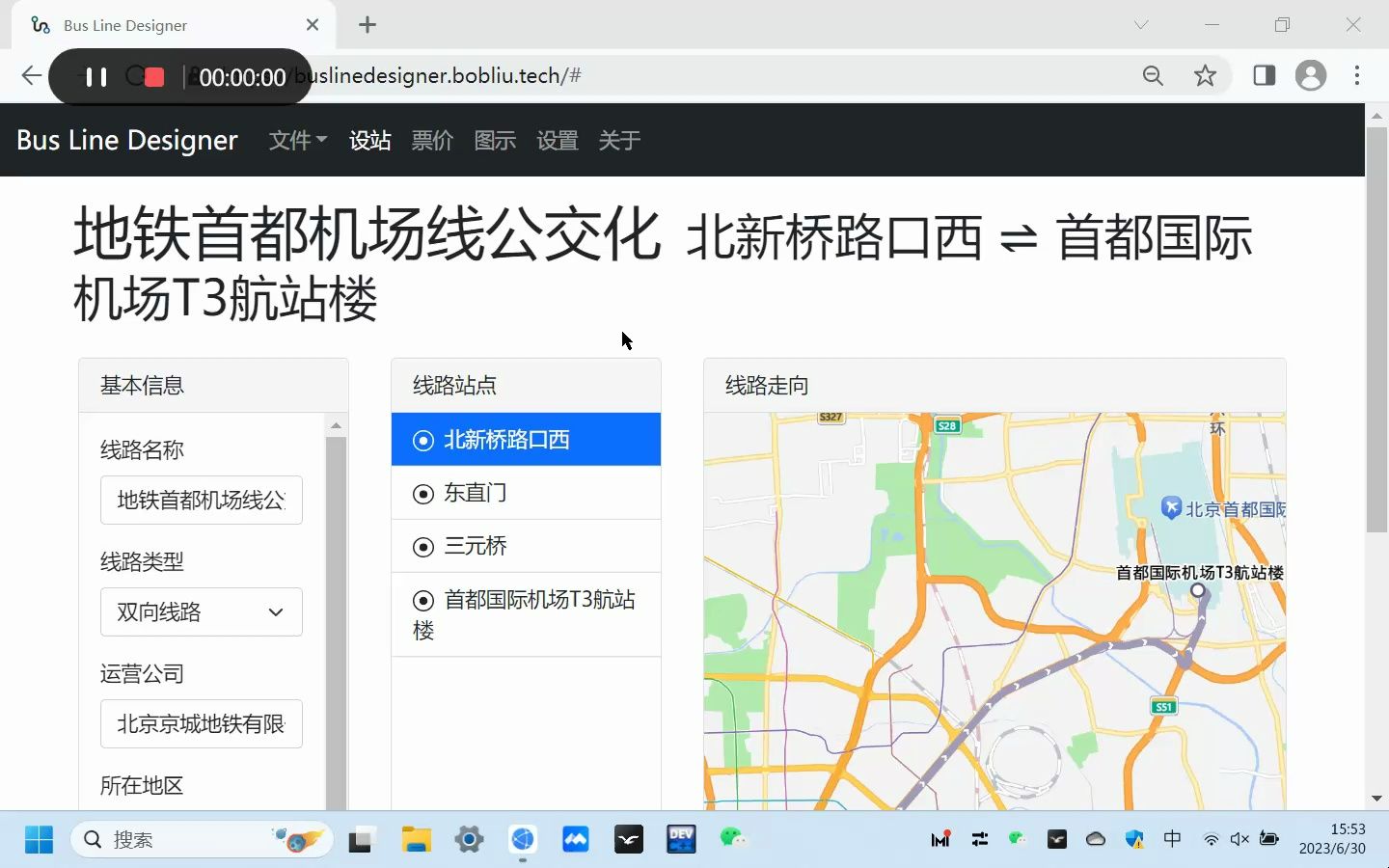The image size is (1389, 868).
Task: Select the 首都国际机场T3航站楼 station row
Action: [x=526, y=614]
